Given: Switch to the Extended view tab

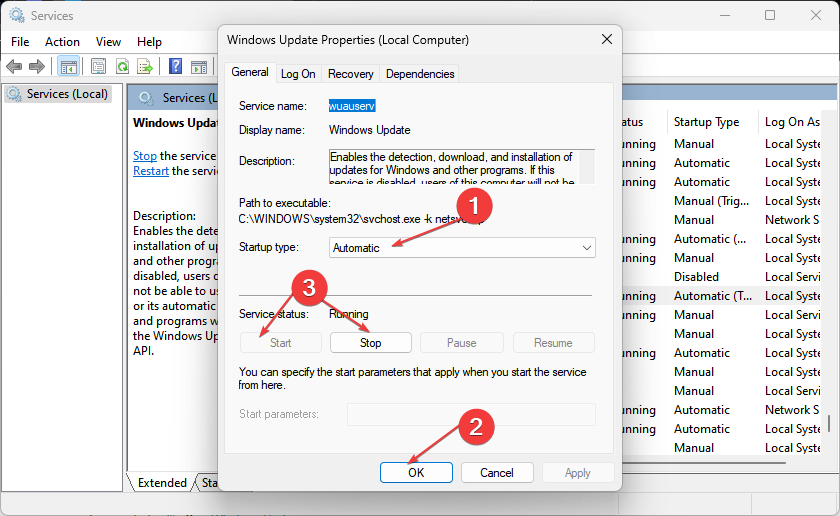Looking at the screenshot, I should click(162, 483).
